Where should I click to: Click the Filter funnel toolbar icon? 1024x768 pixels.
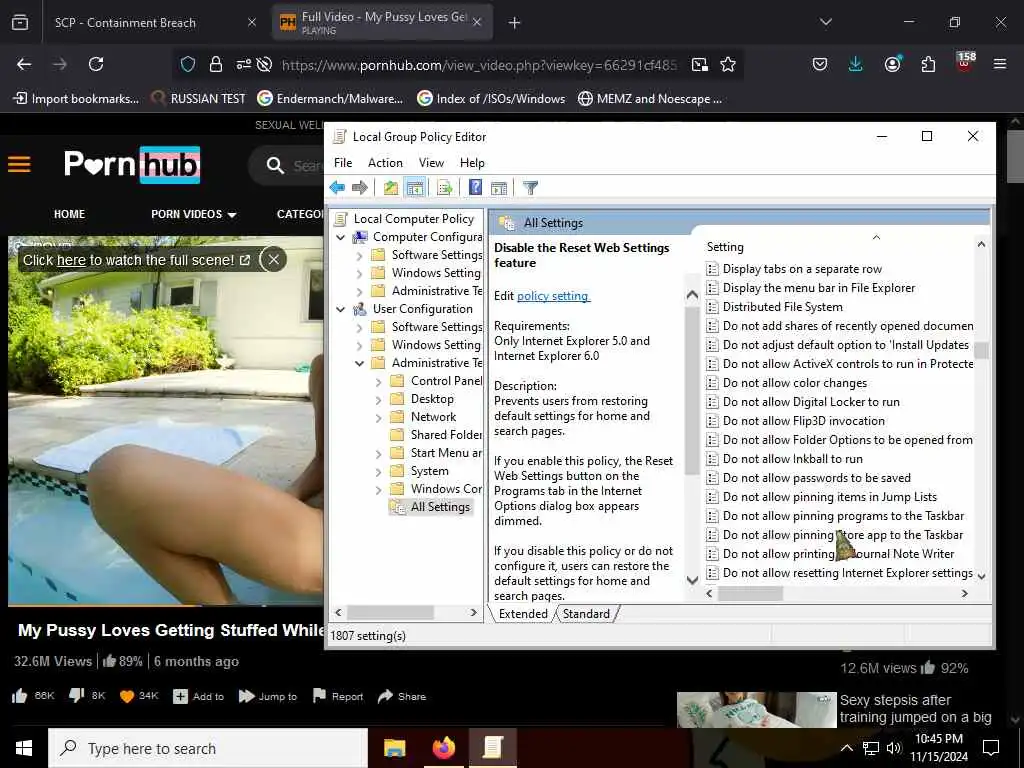530,188
